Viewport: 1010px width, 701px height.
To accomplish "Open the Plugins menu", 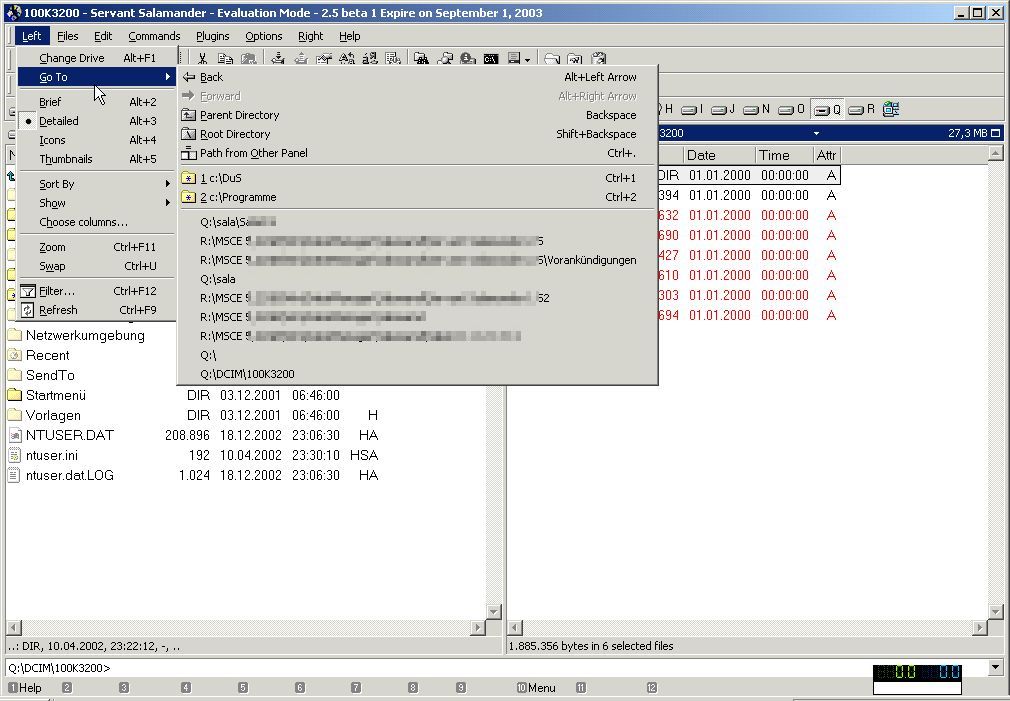I will [213, 36].
